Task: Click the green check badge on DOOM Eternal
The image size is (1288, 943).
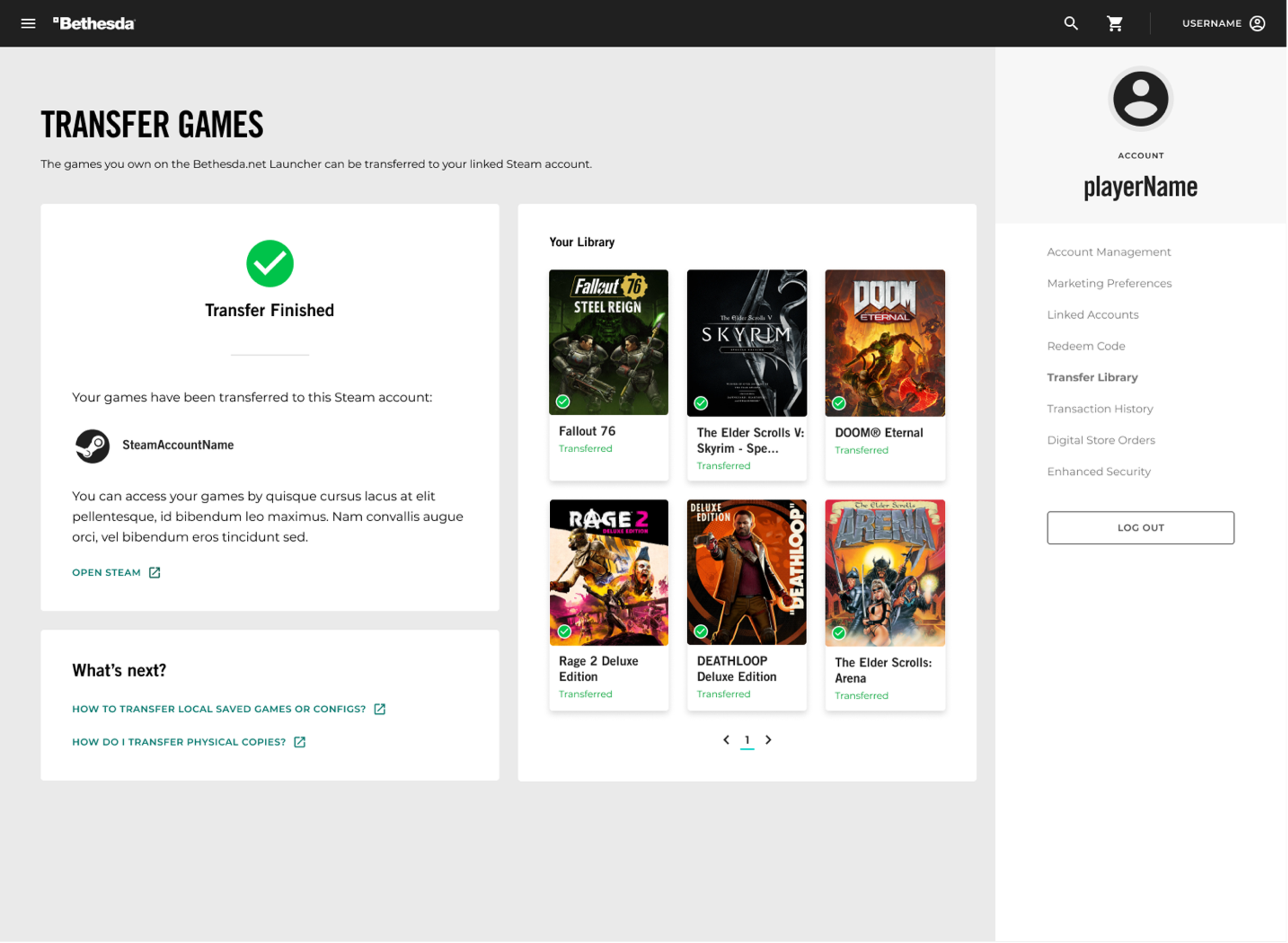Action: [x=840, y=404]
